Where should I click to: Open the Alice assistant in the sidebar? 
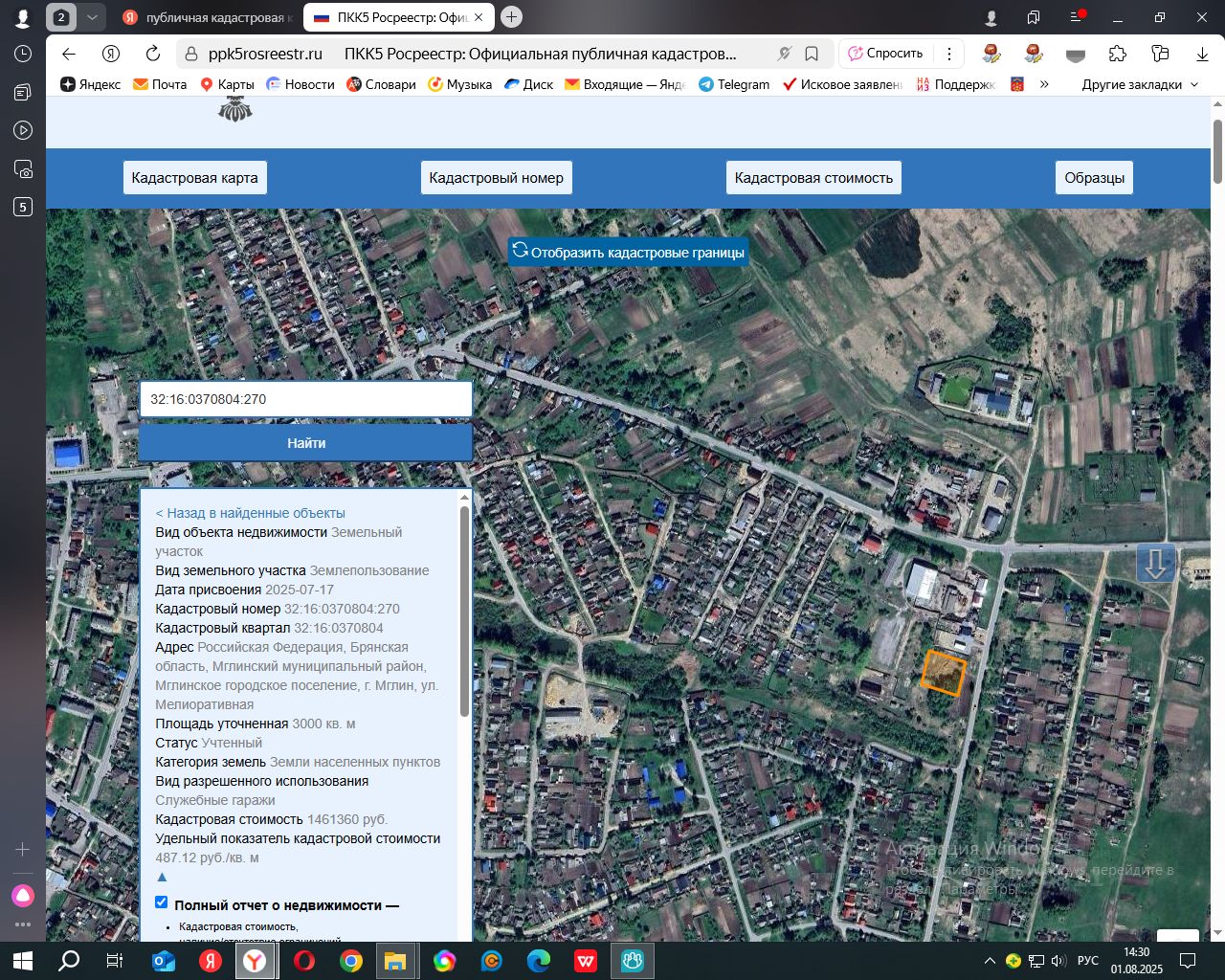tap(23, 896)
